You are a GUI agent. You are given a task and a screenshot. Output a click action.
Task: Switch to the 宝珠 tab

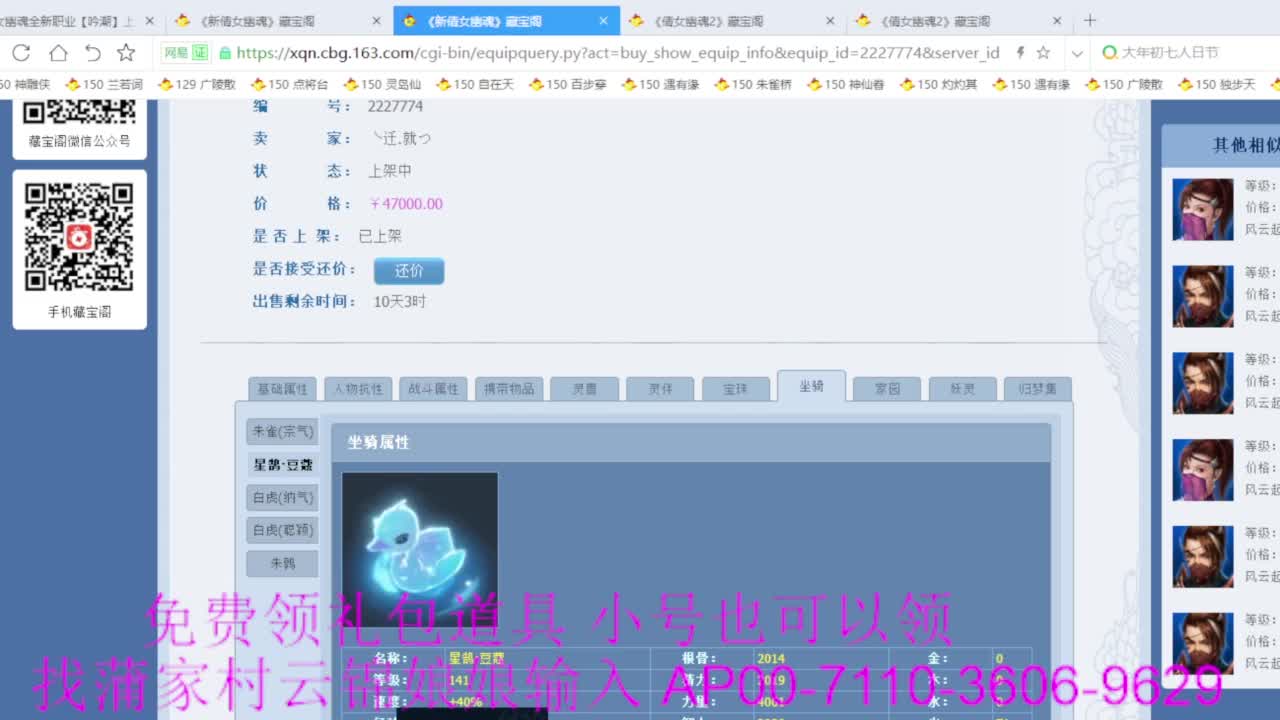735,387
